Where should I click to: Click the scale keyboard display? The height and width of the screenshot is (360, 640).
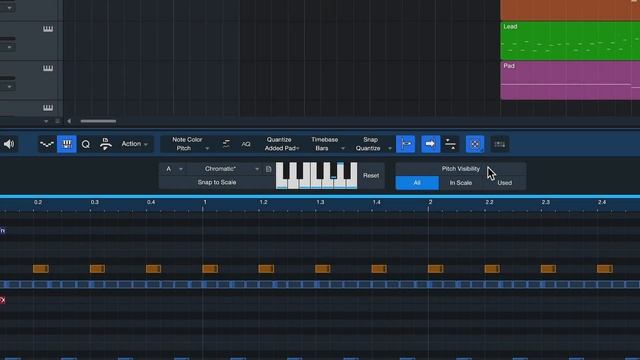coord(317,176)
